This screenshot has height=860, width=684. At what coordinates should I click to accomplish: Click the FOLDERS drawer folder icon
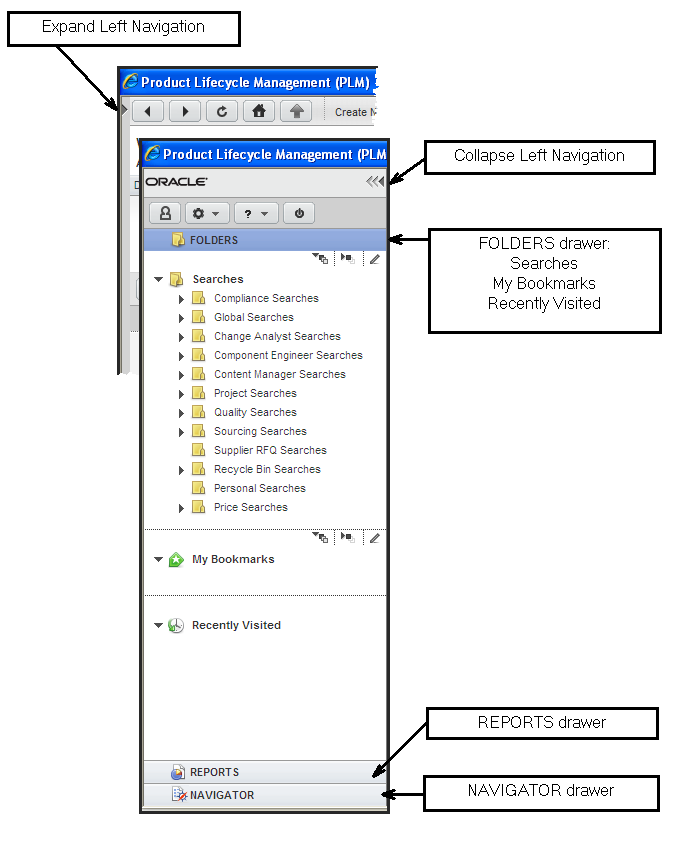pos(178,240)
